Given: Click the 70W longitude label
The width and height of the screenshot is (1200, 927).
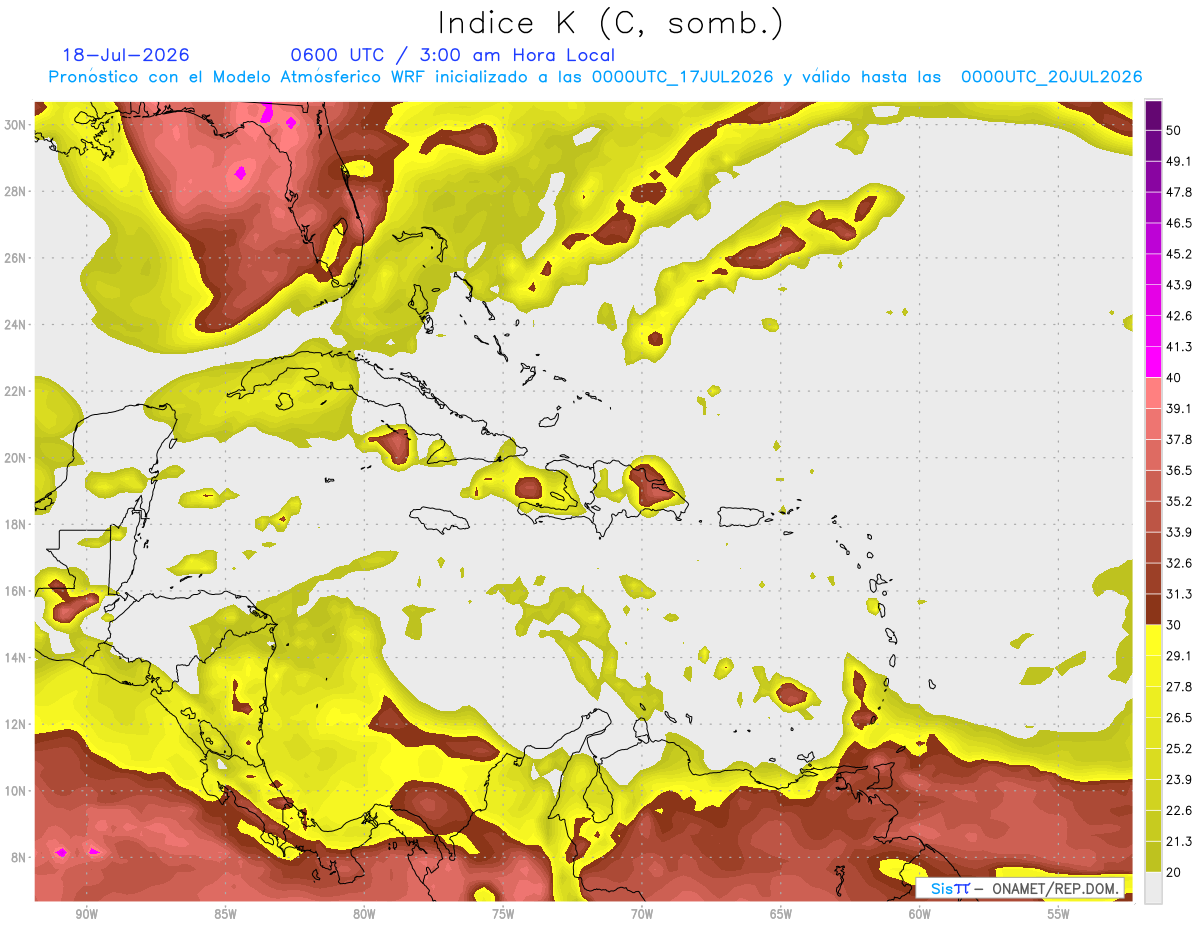Looking at the screenshot, I should pos(642,915).
